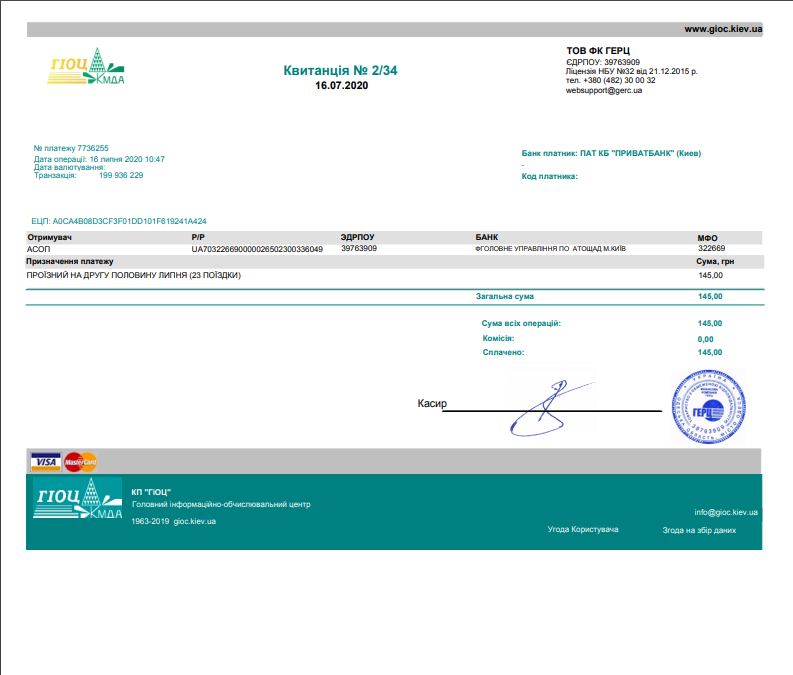This screenshot has height=675, width=793.
Task: Click the ГІОЦ КМДА footer logo
Action: tap(78, 499)
